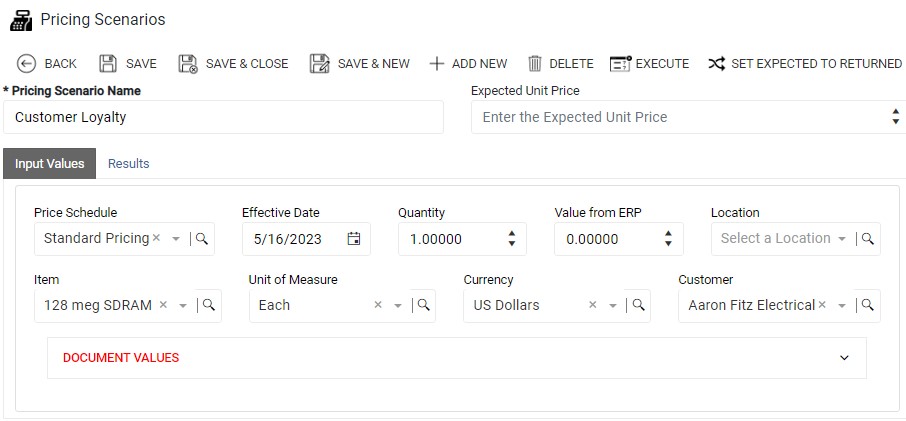Open the Unit of Measure dropdown arrow
The height and width of the screenshot is (421, 906).
tap(398, 305)
